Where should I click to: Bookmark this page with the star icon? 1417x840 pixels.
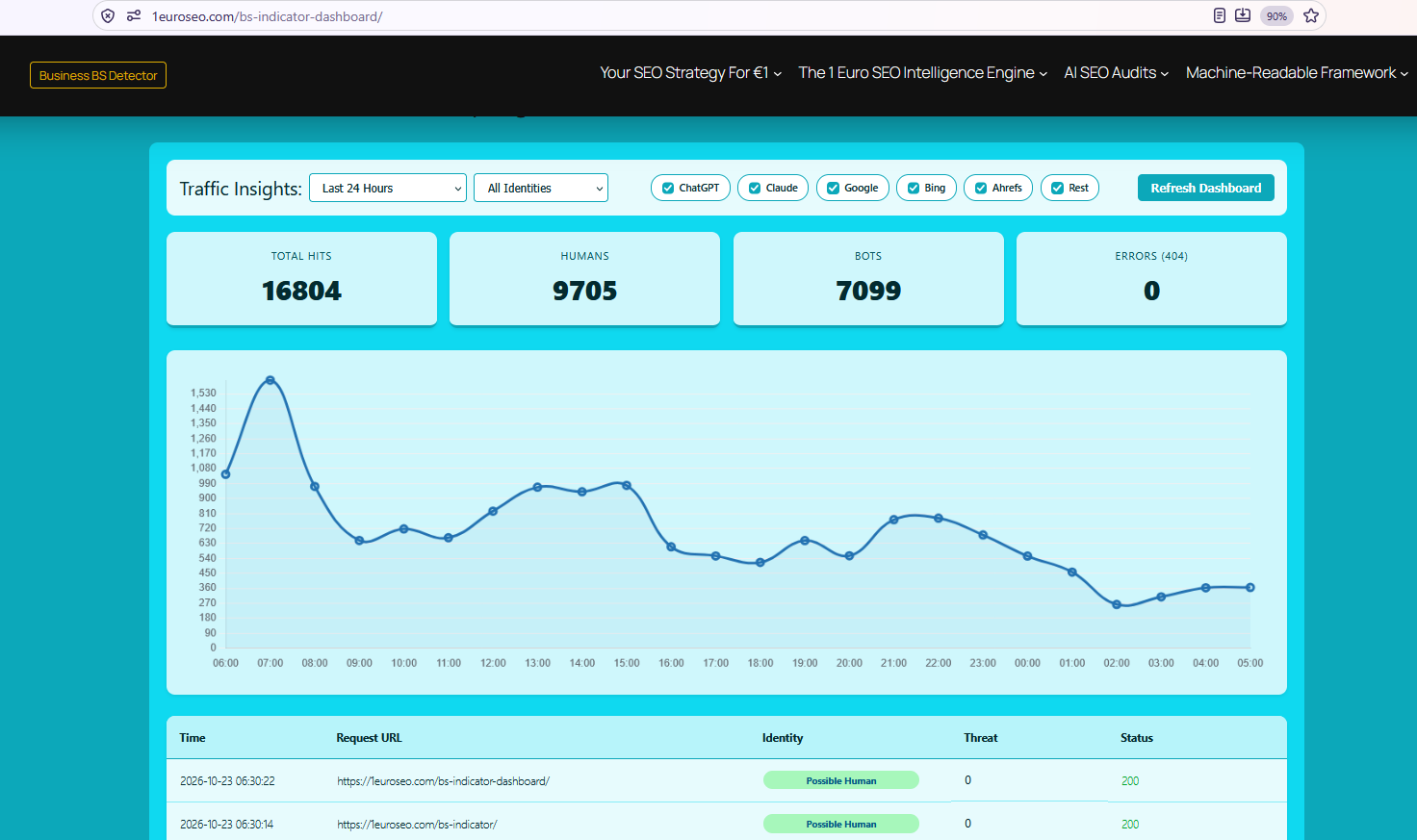(1311, 15)
